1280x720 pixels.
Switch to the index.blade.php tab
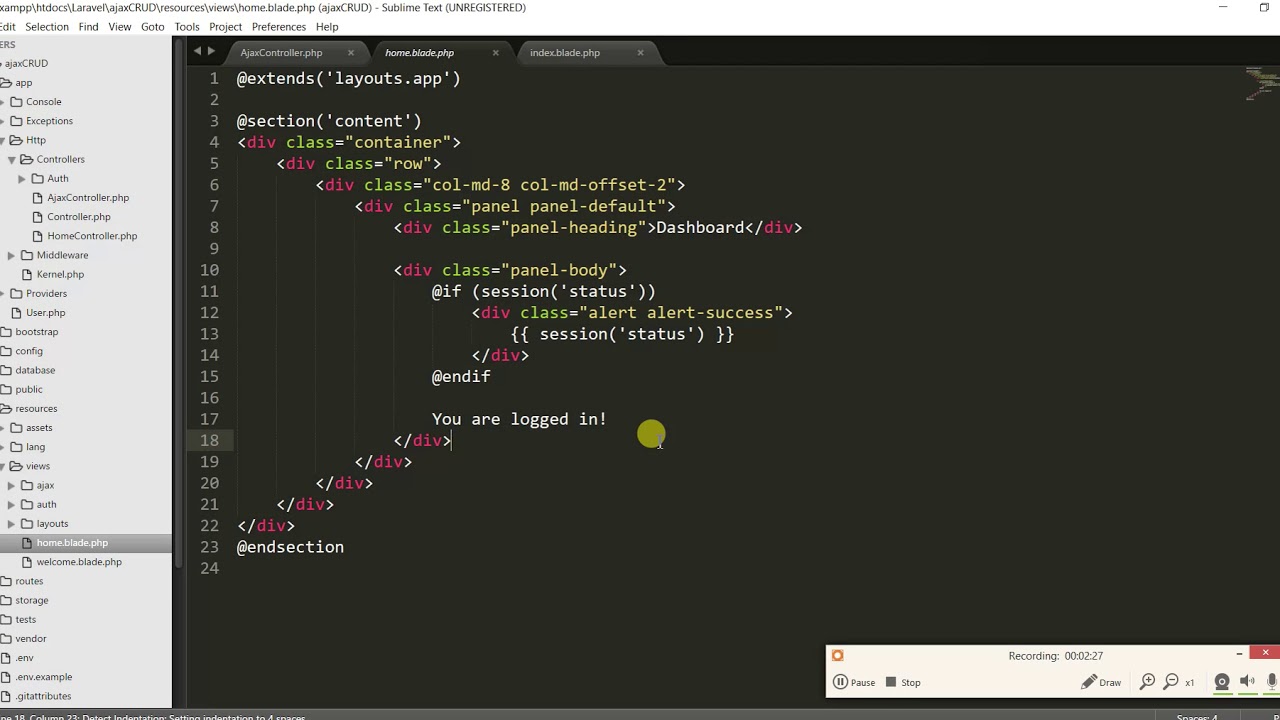[565, 52]
